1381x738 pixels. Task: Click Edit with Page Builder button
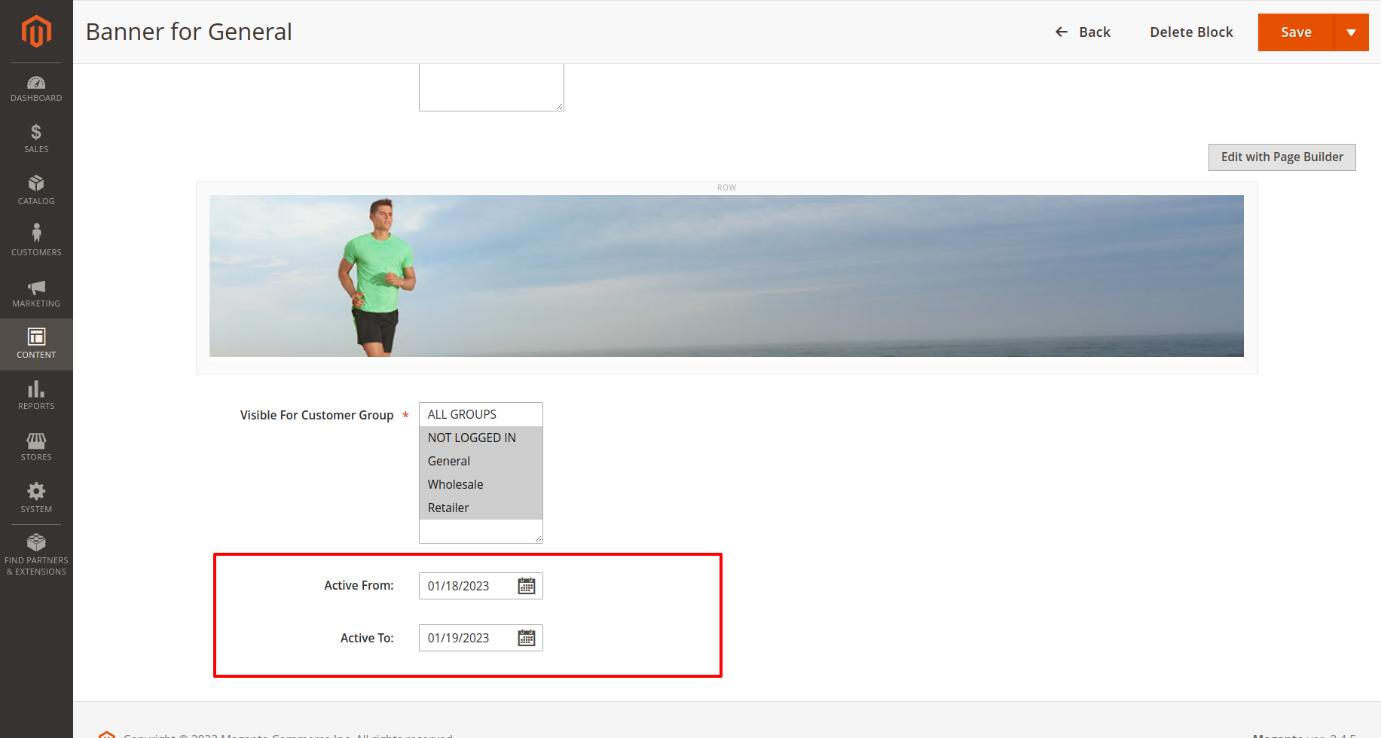point(1281,157)
